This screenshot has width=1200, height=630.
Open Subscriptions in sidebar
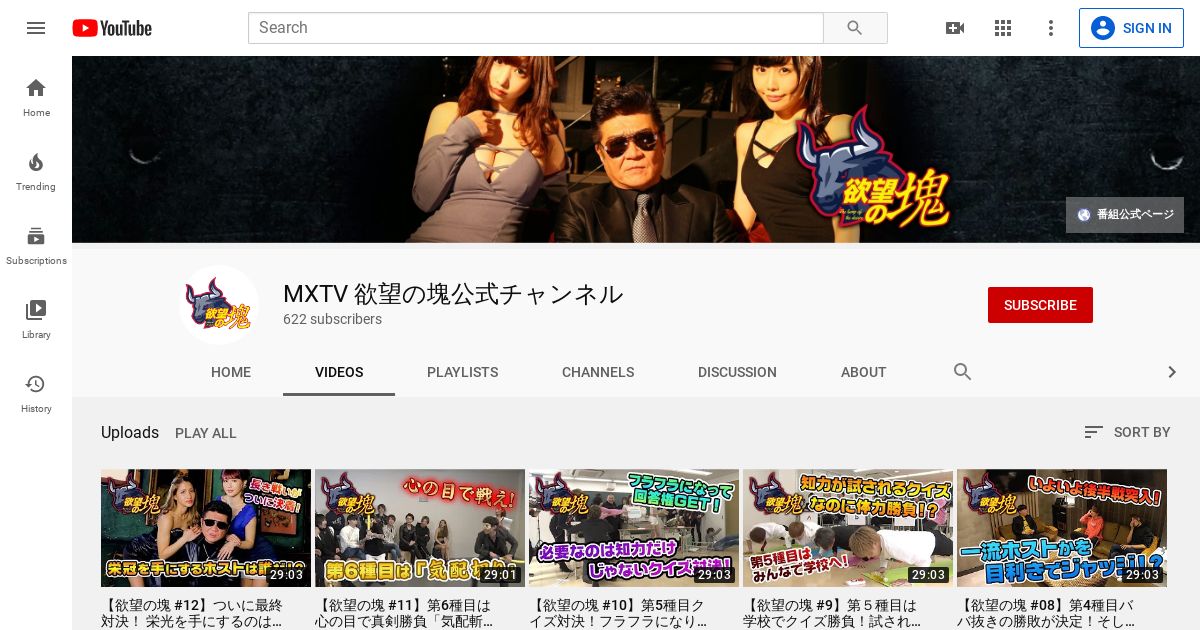36,246
